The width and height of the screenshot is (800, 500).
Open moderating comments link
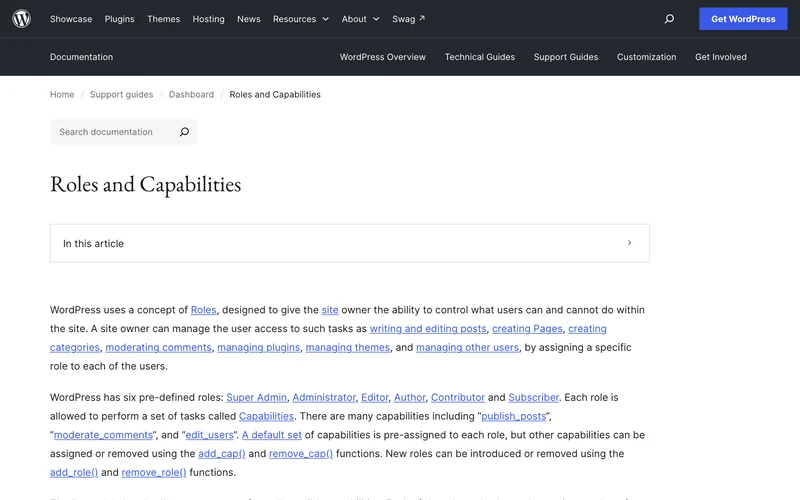[x=158, y=347]
